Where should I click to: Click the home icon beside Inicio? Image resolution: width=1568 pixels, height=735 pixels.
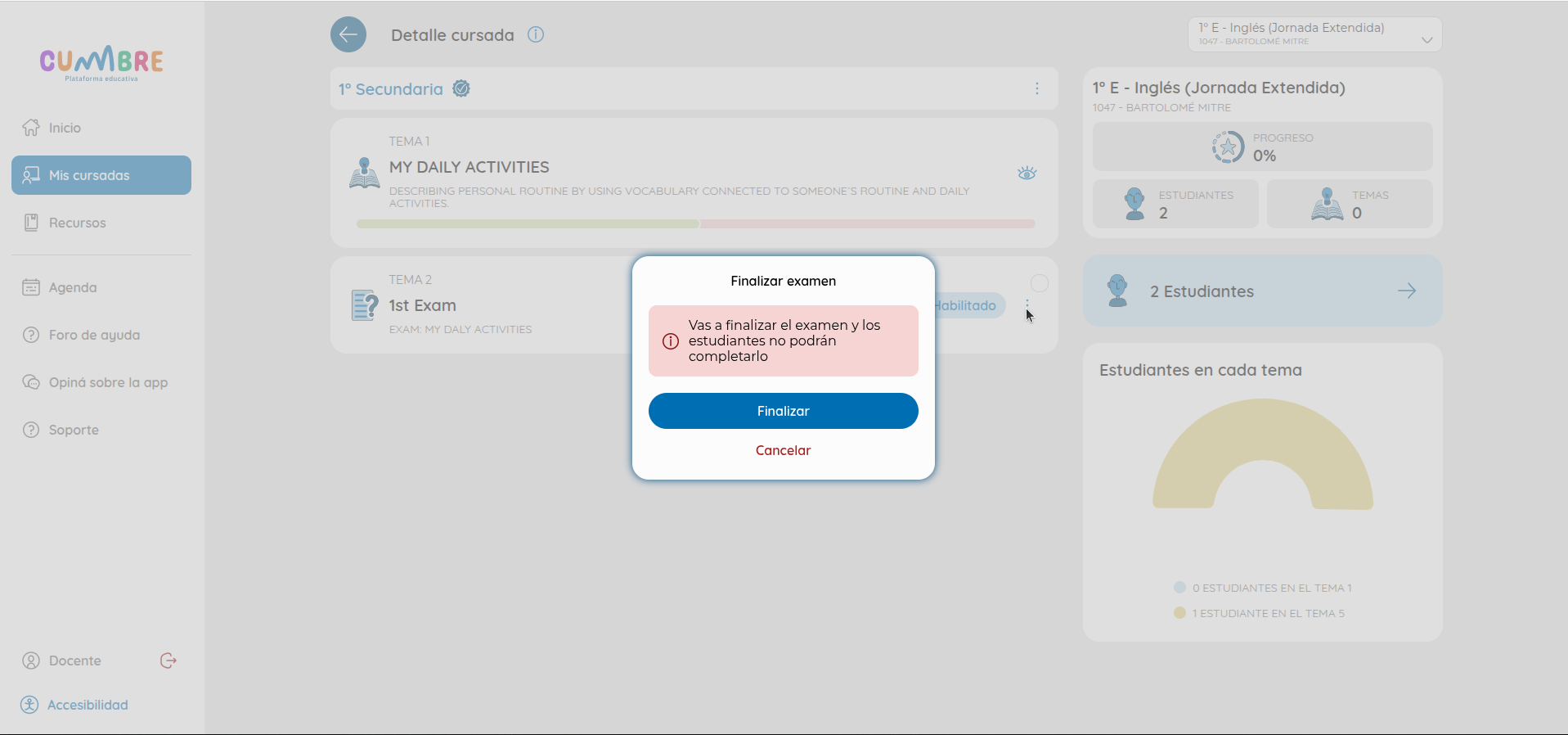31,128
